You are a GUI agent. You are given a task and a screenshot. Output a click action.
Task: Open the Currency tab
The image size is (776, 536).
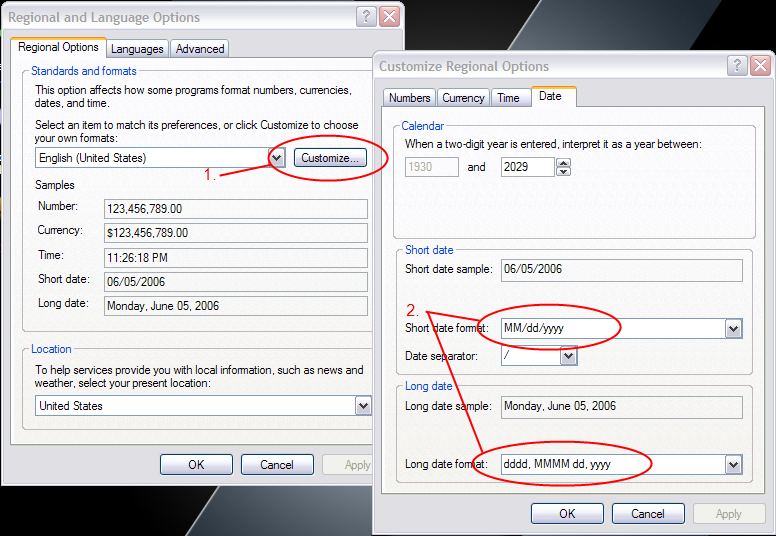click(x=463, y=98)
